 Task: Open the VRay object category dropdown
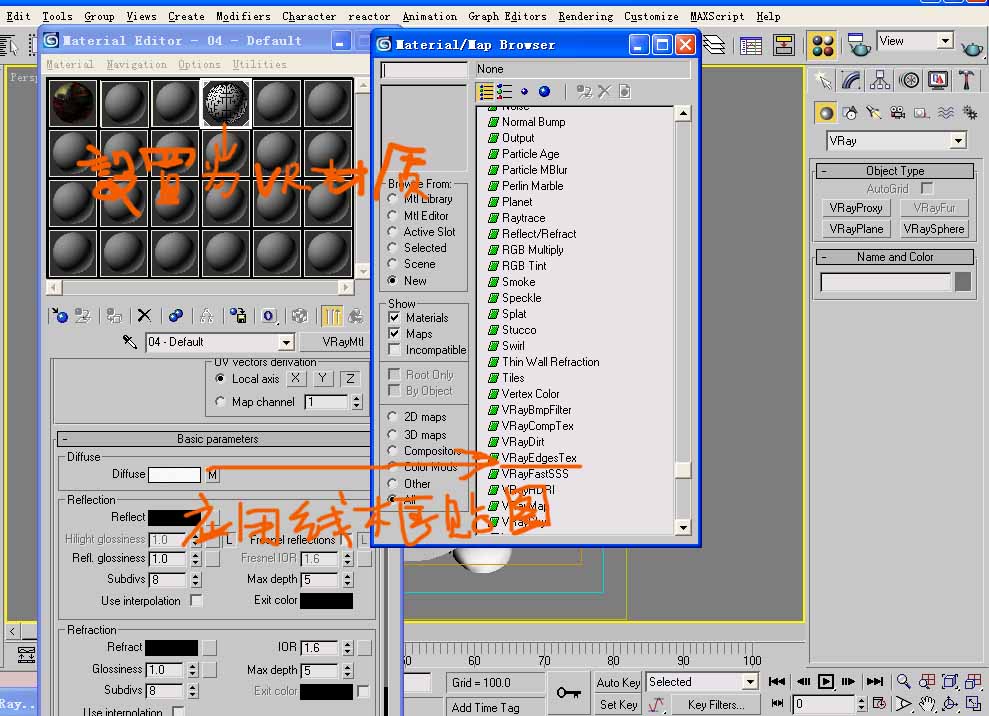coord(958,141)
